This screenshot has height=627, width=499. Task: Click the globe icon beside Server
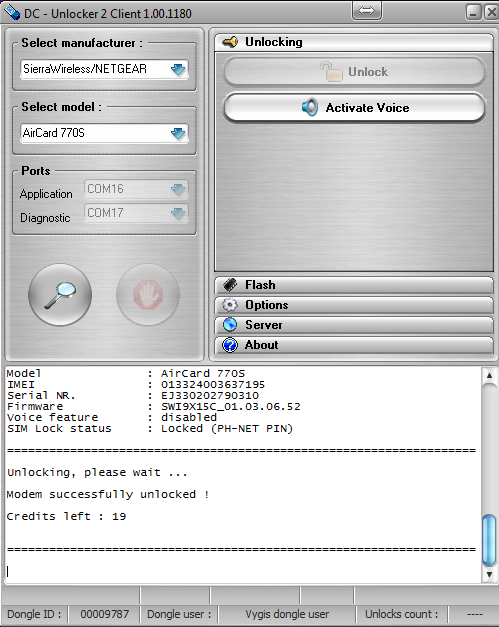230,325
